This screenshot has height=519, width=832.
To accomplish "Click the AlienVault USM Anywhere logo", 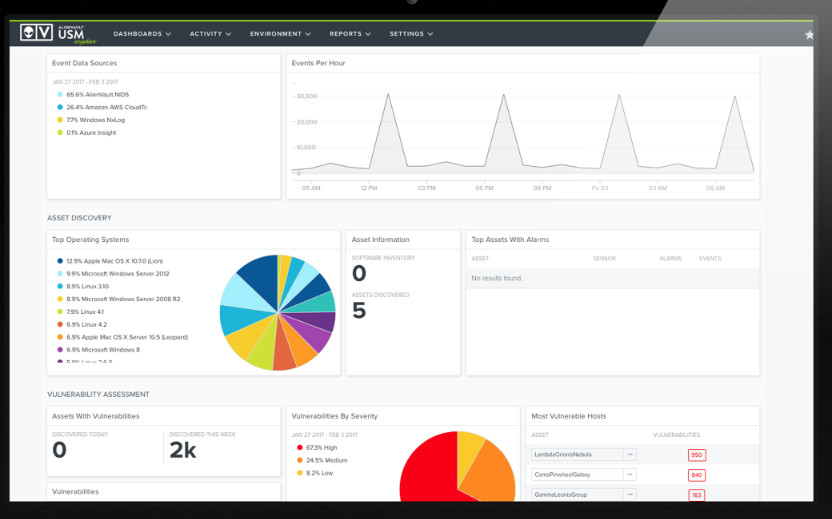I will (58, 33).
